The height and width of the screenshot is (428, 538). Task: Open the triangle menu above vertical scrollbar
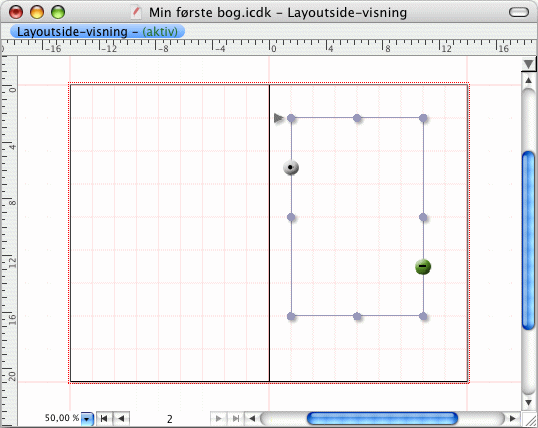tap(528, 64)
